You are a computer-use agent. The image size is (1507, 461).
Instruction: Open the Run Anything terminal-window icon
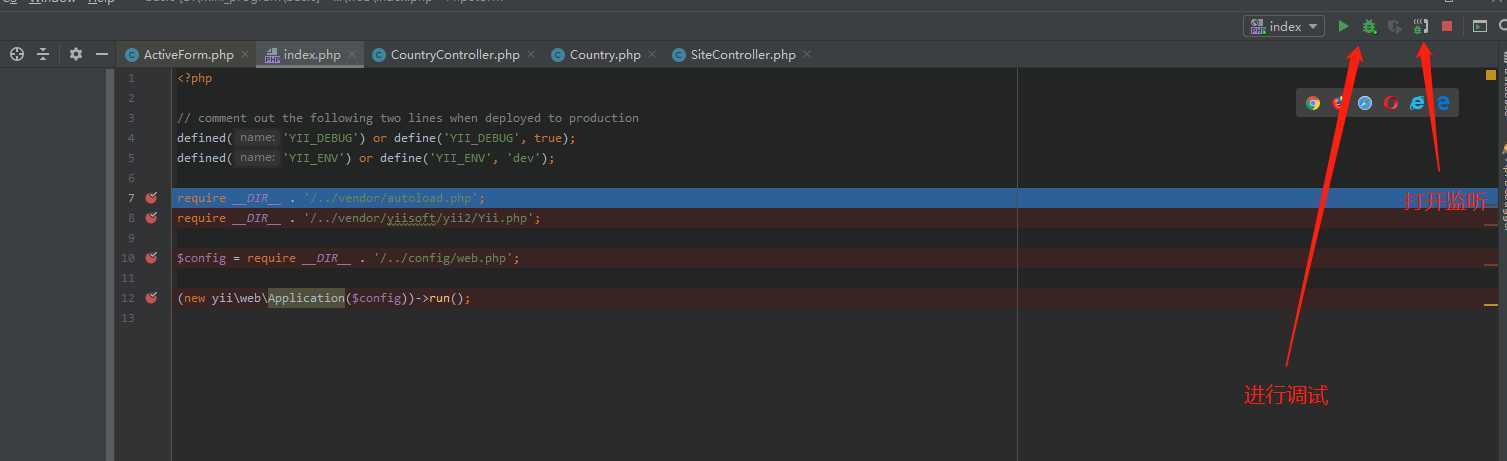(1480, 26)
